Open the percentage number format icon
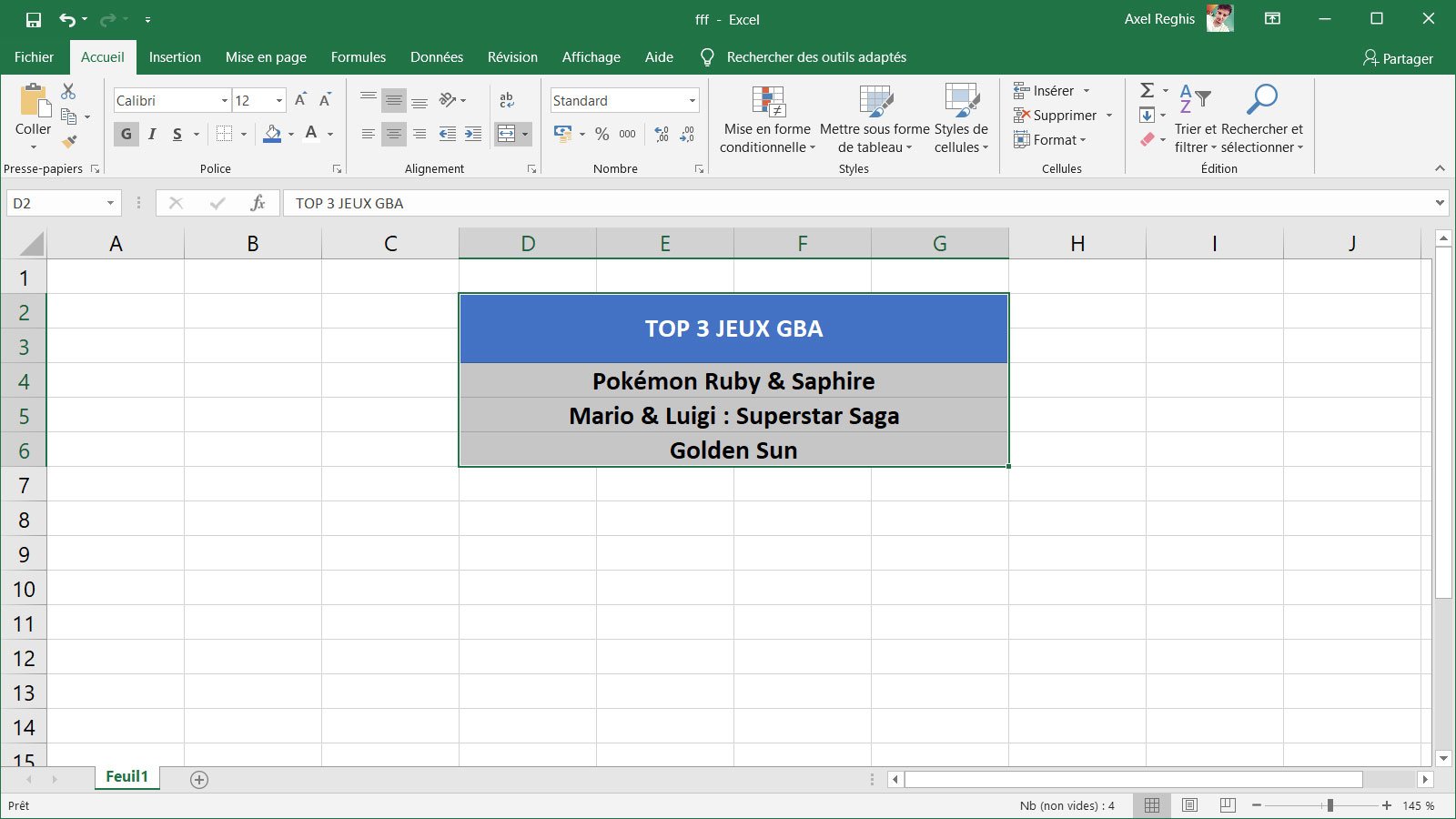The width and height of the screenshot is (1456, 819). (x=601, y=134)
